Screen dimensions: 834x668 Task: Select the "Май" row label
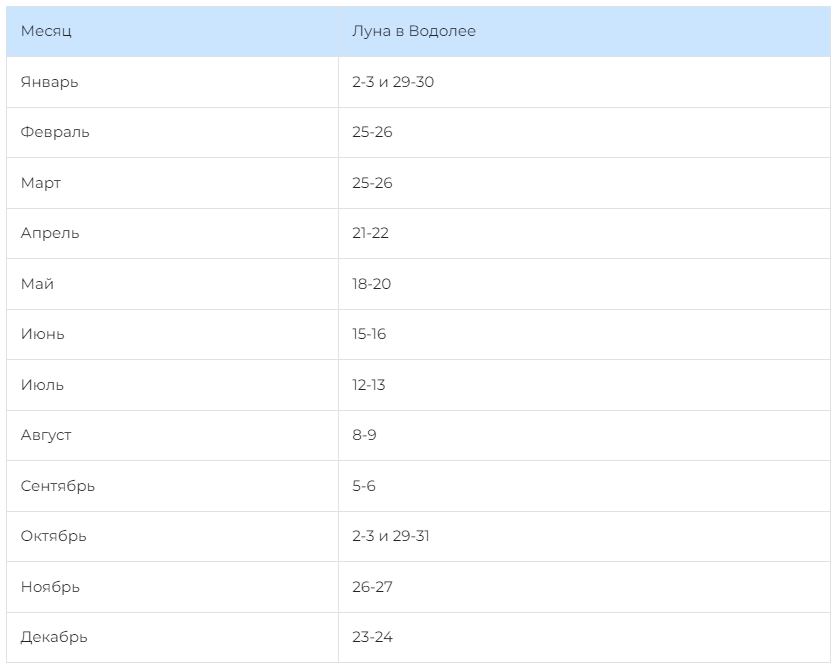click(37, 284)
